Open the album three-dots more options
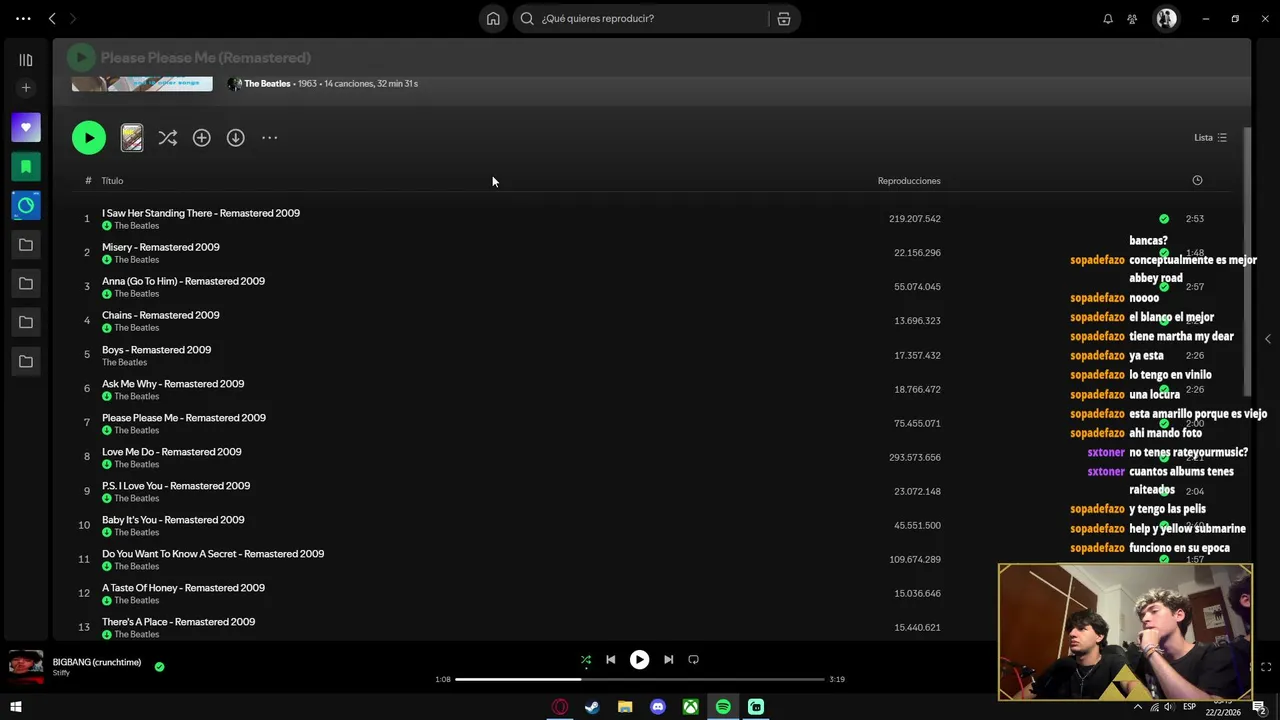Screen dimensions: 1280x720 pos(269,138)
